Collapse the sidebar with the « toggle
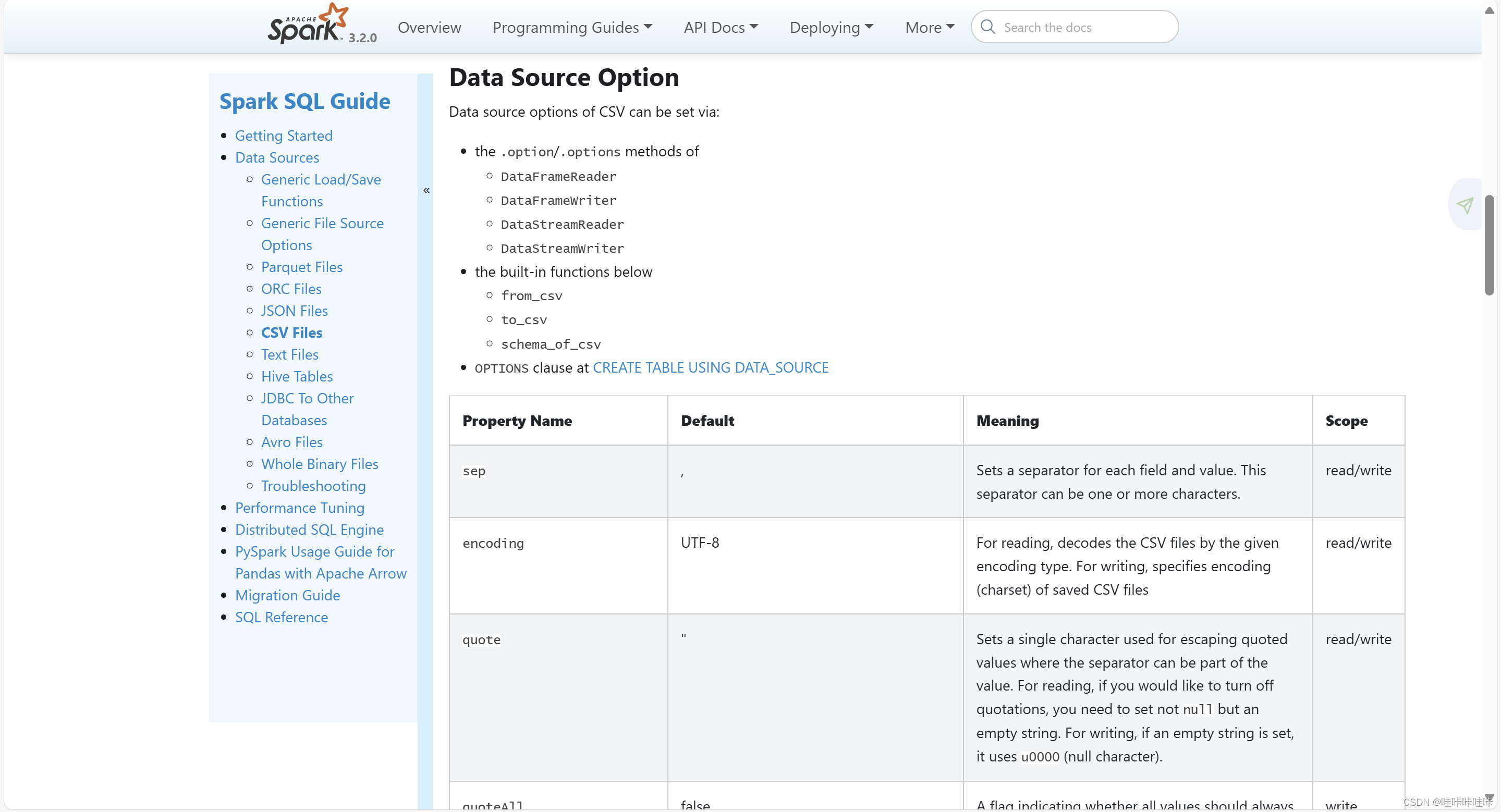This screenshot has height=812, width=1501. click(x=426, y=190)
